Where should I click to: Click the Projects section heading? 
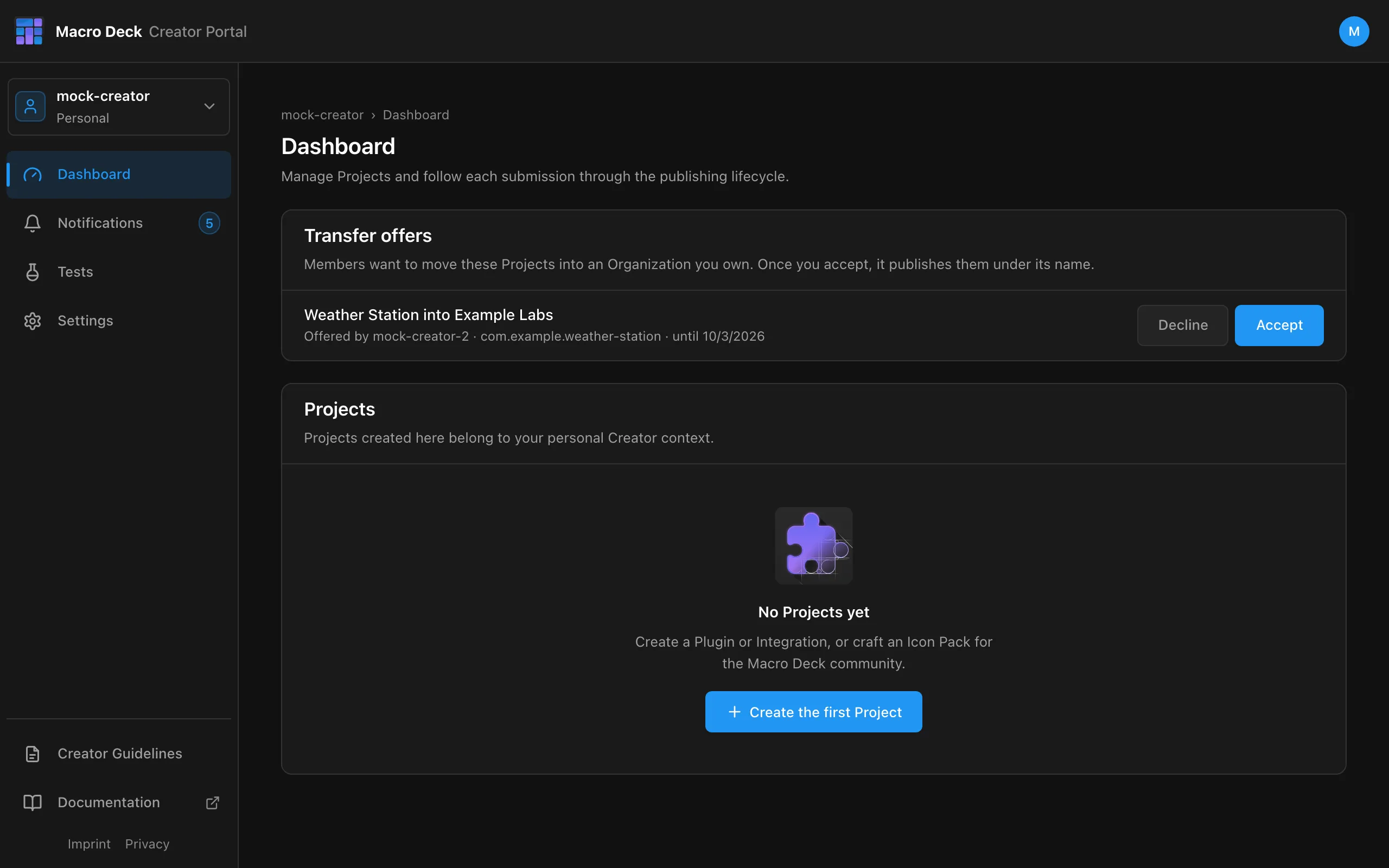point(340,409)
